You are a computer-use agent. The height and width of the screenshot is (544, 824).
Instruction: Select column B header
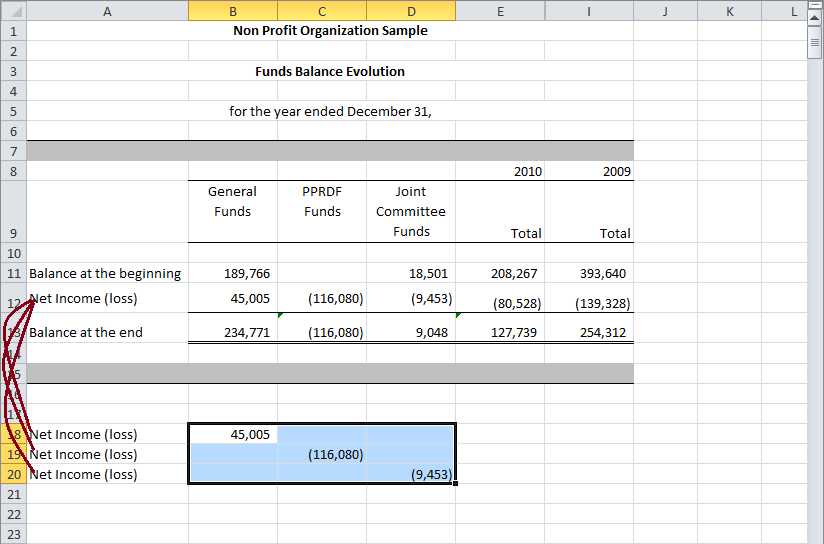click(x=233, y=11)
